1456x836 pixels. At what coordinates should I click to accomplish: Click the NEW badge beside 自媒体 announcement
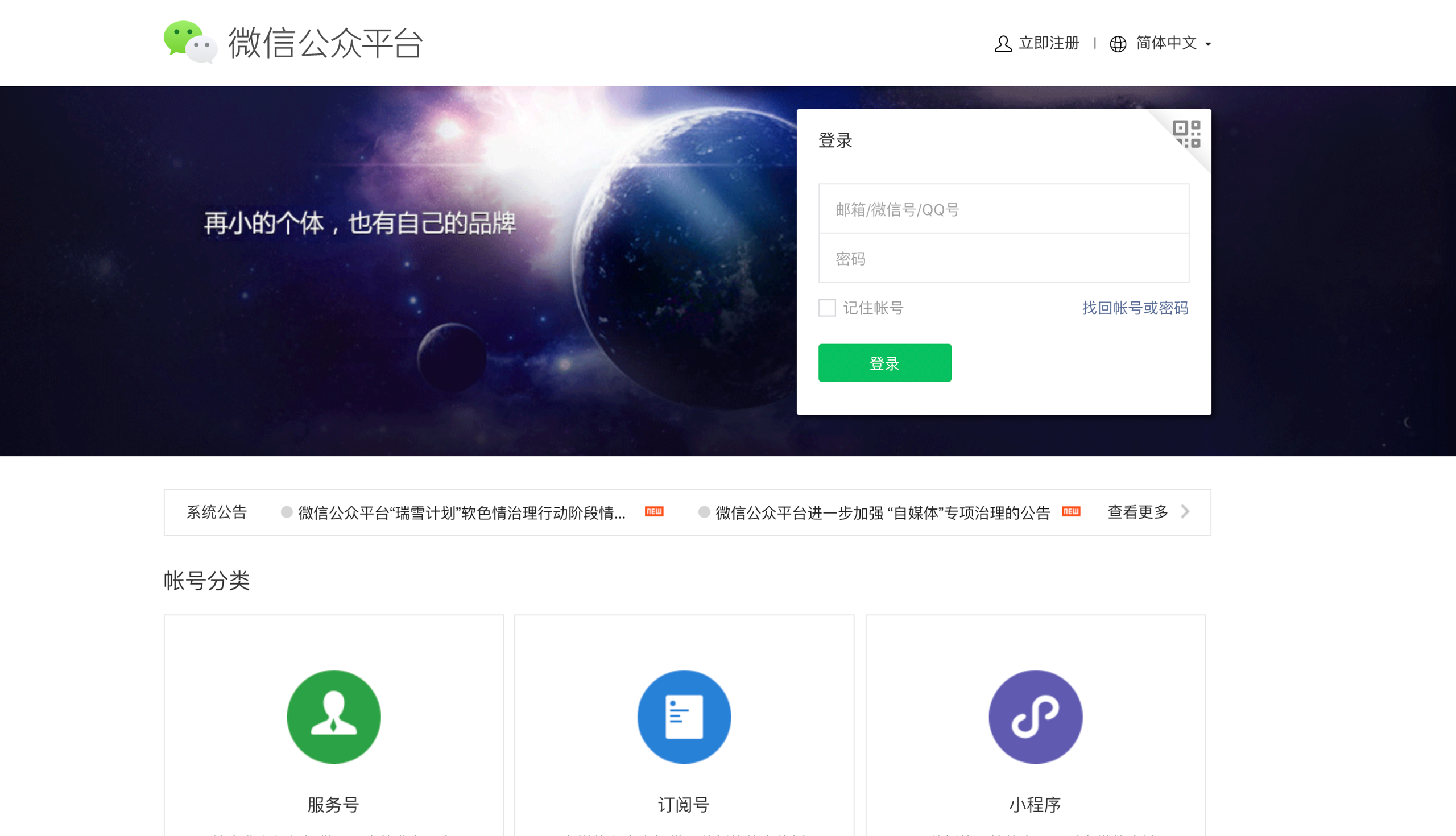(1071, 511)
